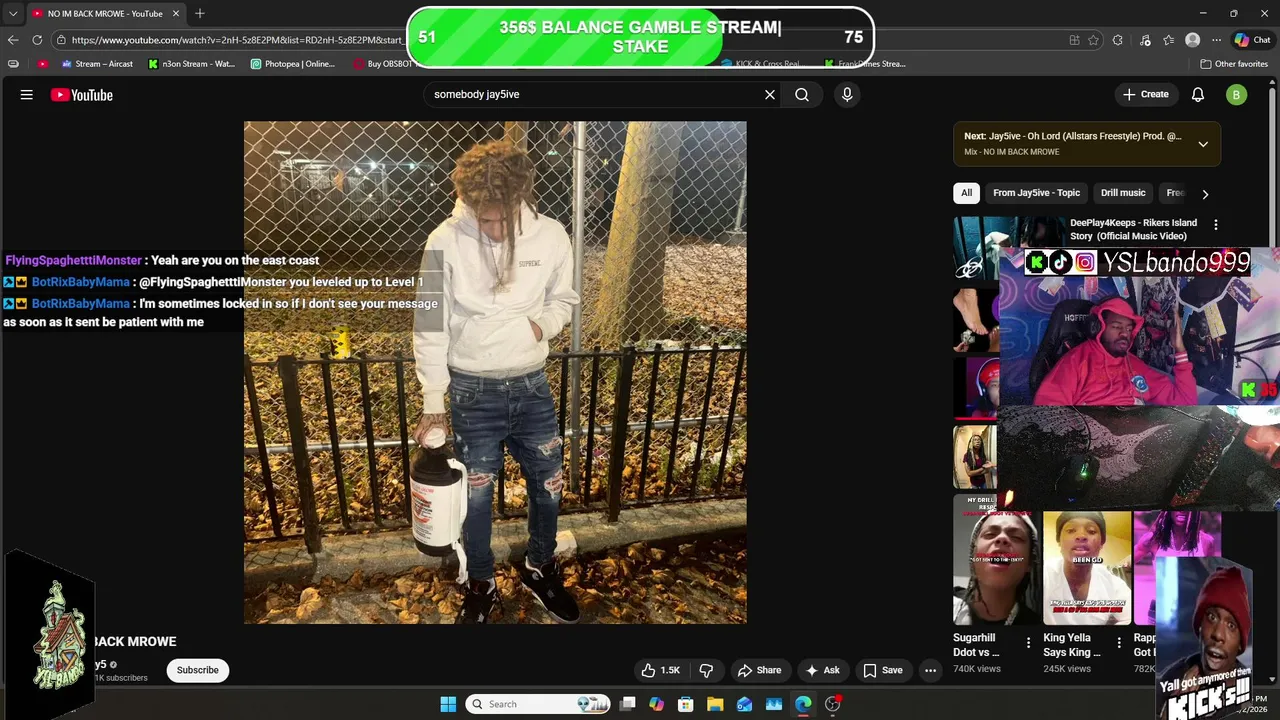Open OBS Studio from the taskbar

[x=832, y=704]
